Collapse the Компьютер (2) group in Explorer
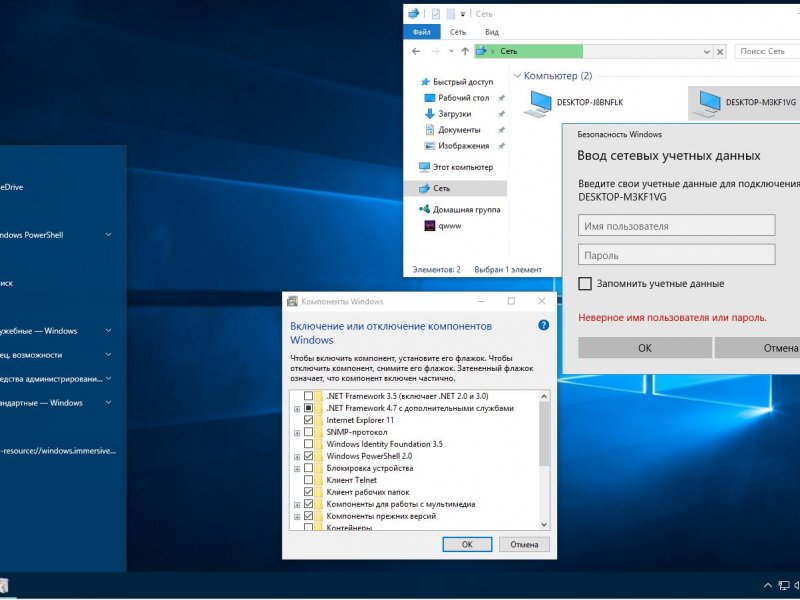Image resolution: width=800 pixels, height=600 pixels. tap(517, 76)
